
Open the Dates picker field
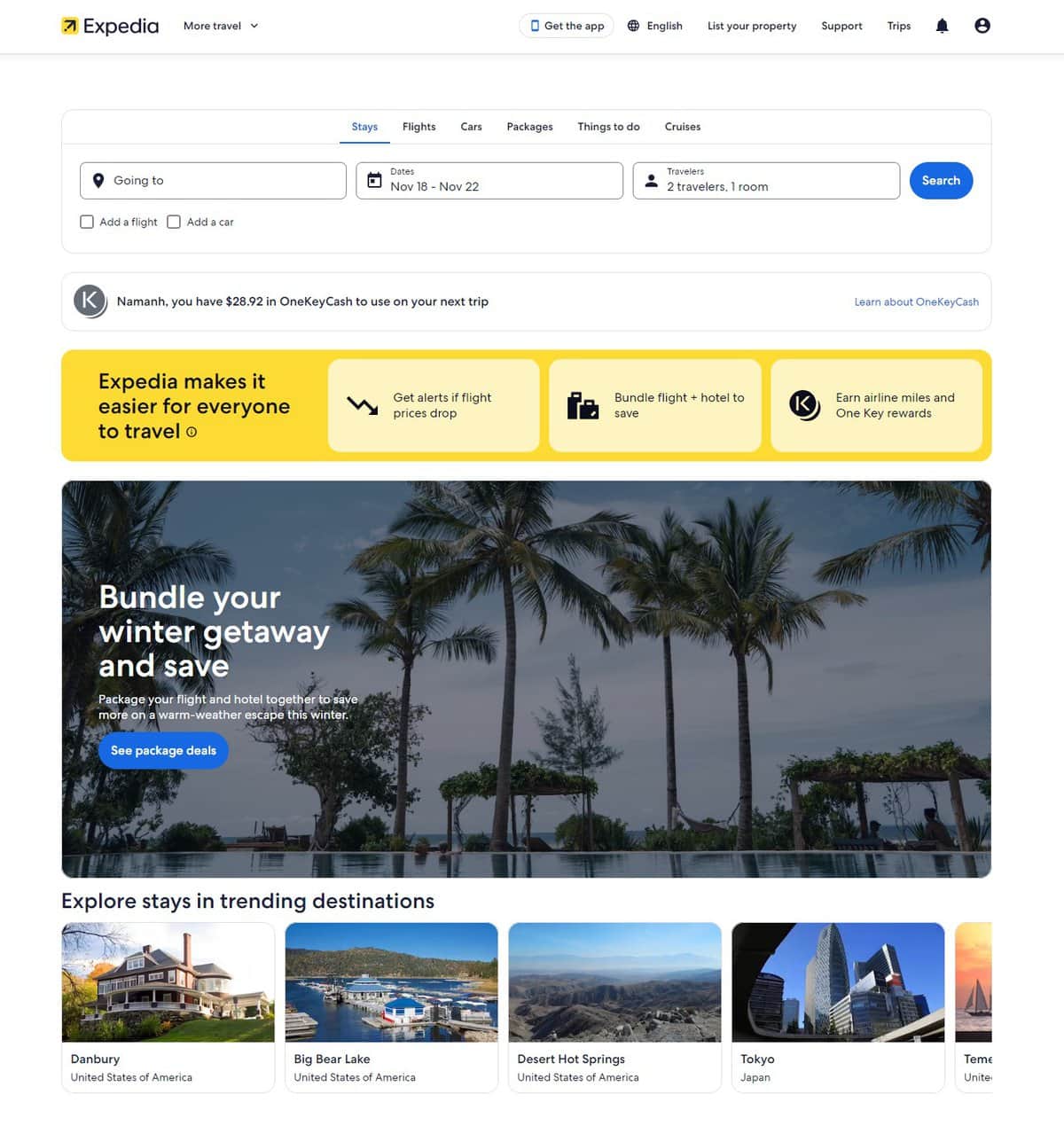[x=489, y=181]
